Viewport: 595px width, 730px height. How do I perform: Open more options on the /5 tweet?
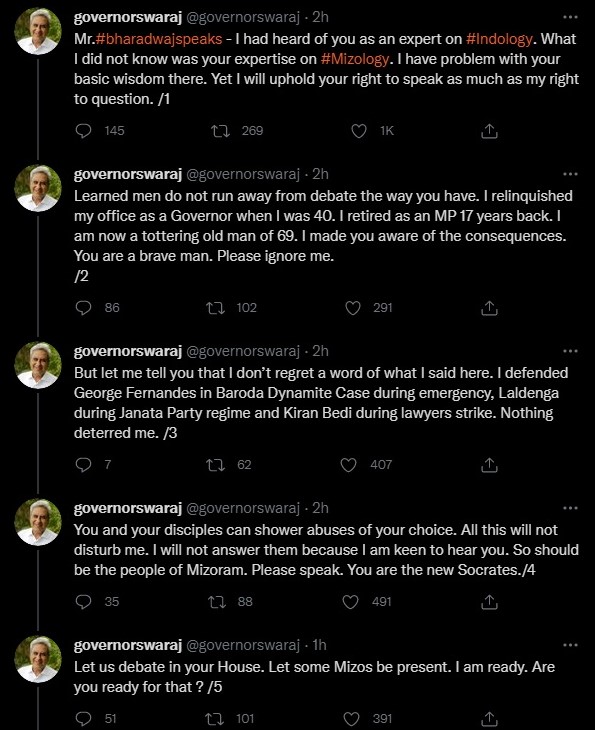570,645
